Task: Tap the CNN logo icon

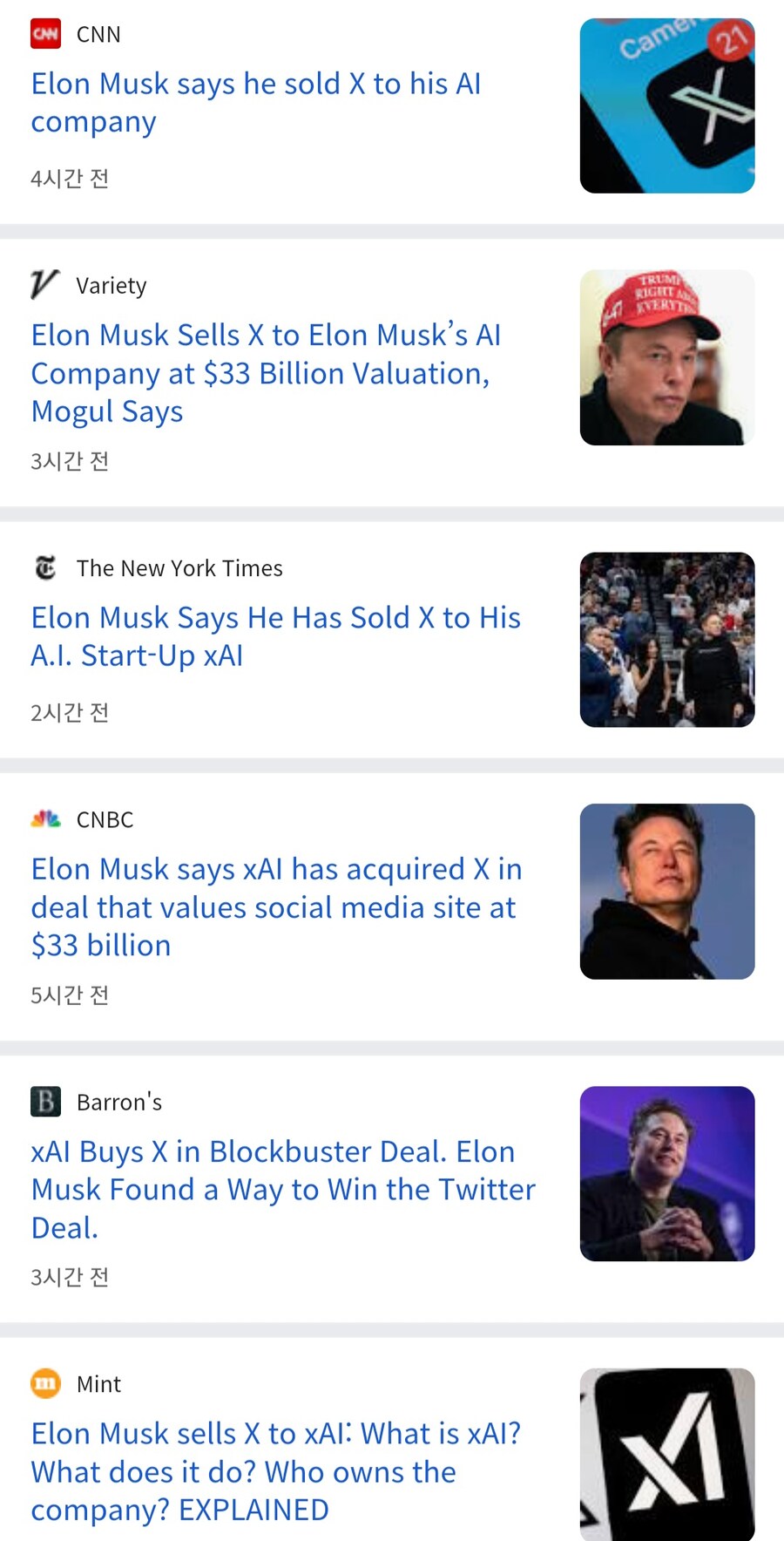Action: (x=45, y=34)
